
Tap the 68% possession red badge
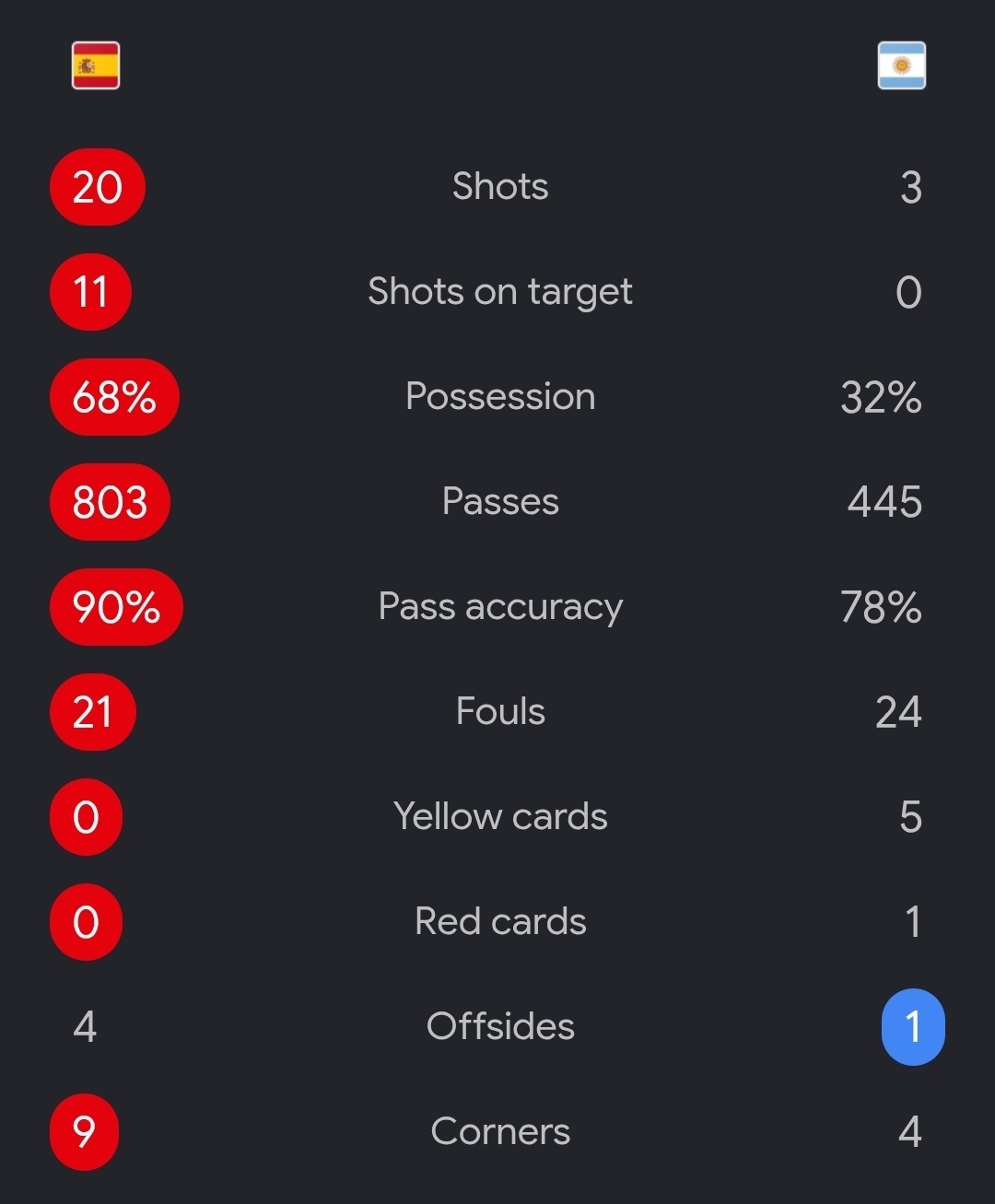pyautogui.click(x=114, y=397)
